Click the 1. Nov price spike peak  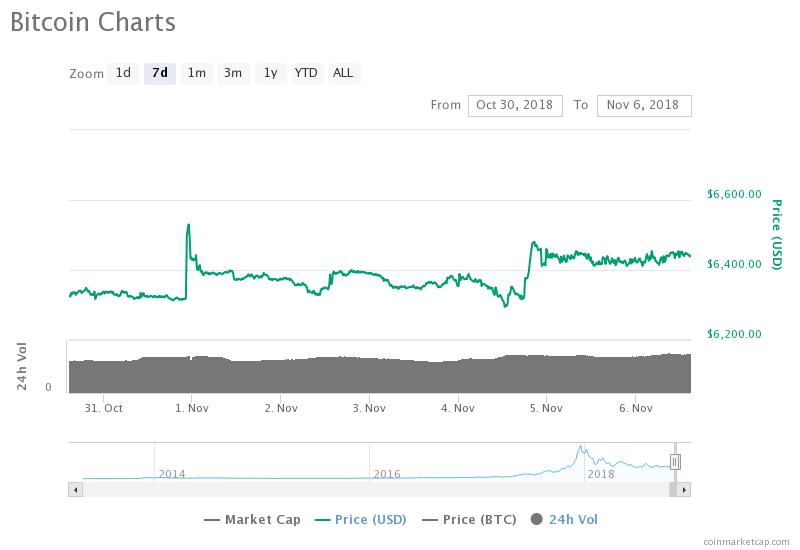(x=188, y=225)
